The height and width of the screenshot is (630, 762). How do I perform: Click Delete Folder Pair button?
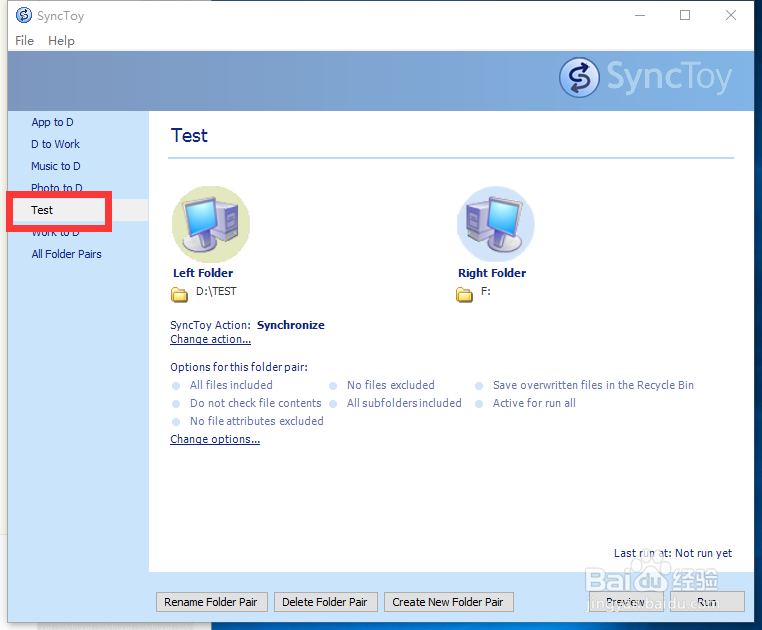coord(325,602)
